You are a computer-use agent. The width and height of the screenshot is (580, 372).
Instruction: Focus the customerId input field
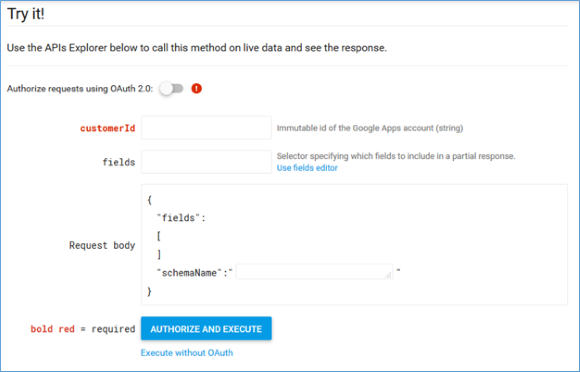tap(206, 128)
